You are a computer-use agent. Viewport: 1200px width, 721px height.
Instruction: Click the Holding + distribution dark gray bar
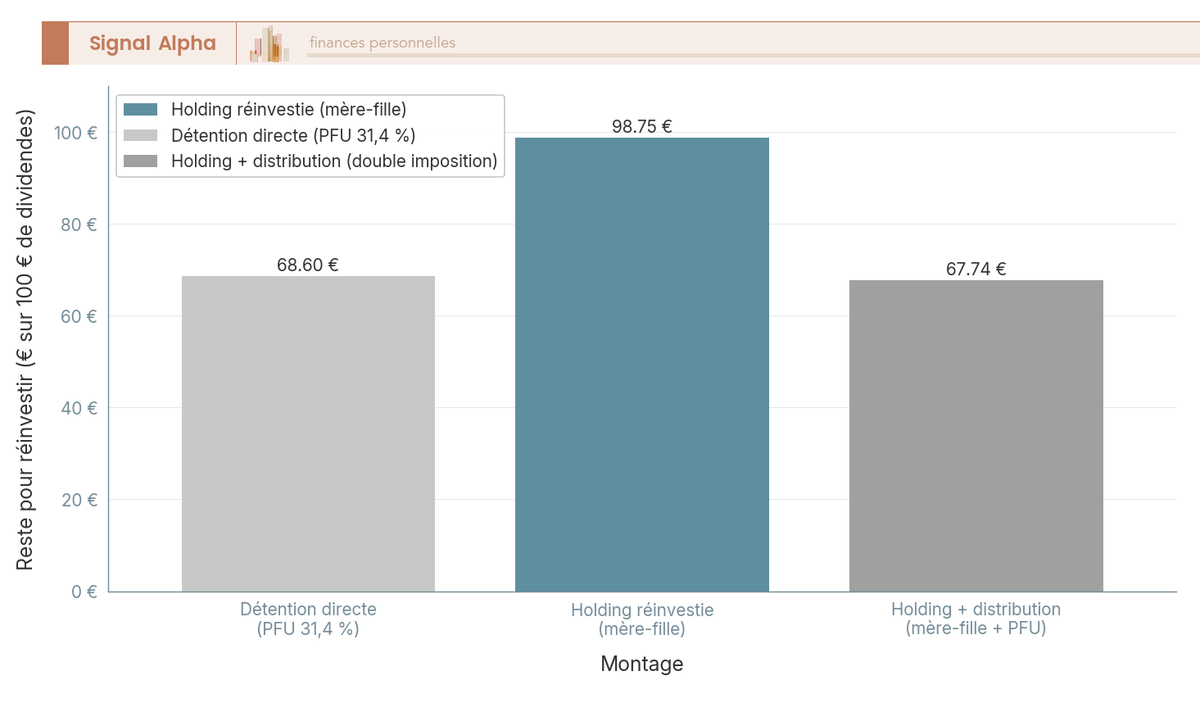pos(976,436)
